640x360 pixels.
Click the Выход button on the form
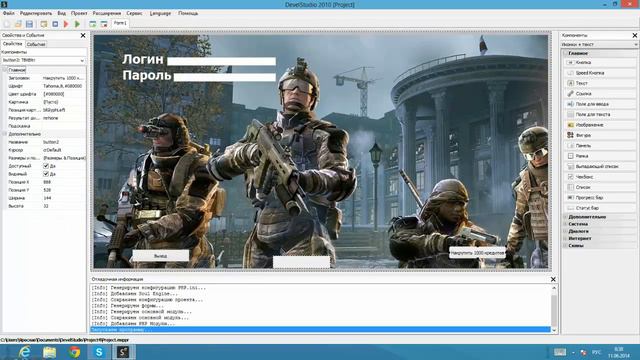click(161, 256)
